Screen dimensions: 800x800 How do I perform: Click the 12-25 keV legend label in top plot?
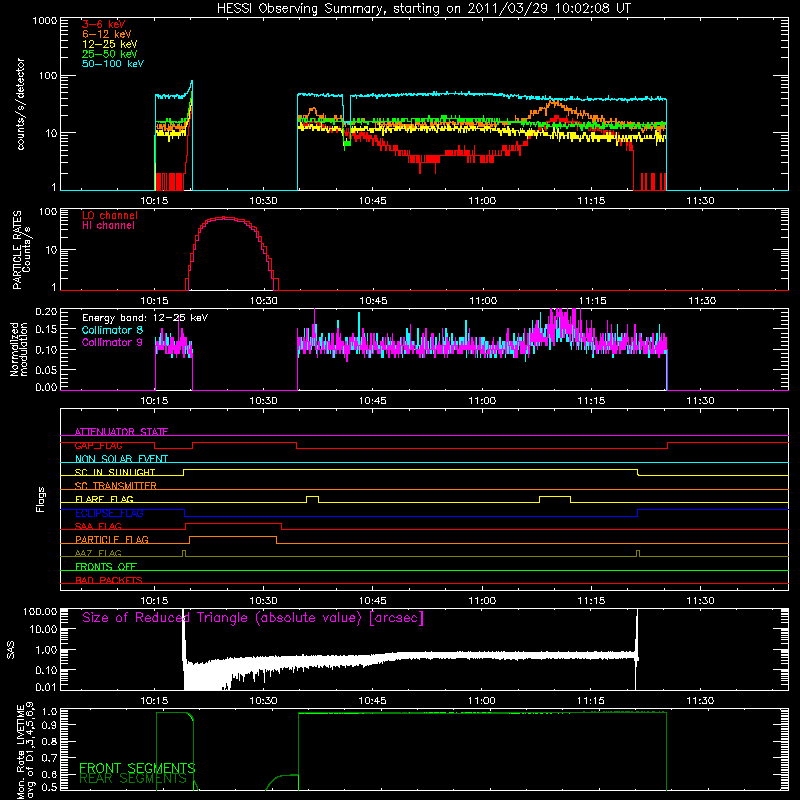[110, 44]
